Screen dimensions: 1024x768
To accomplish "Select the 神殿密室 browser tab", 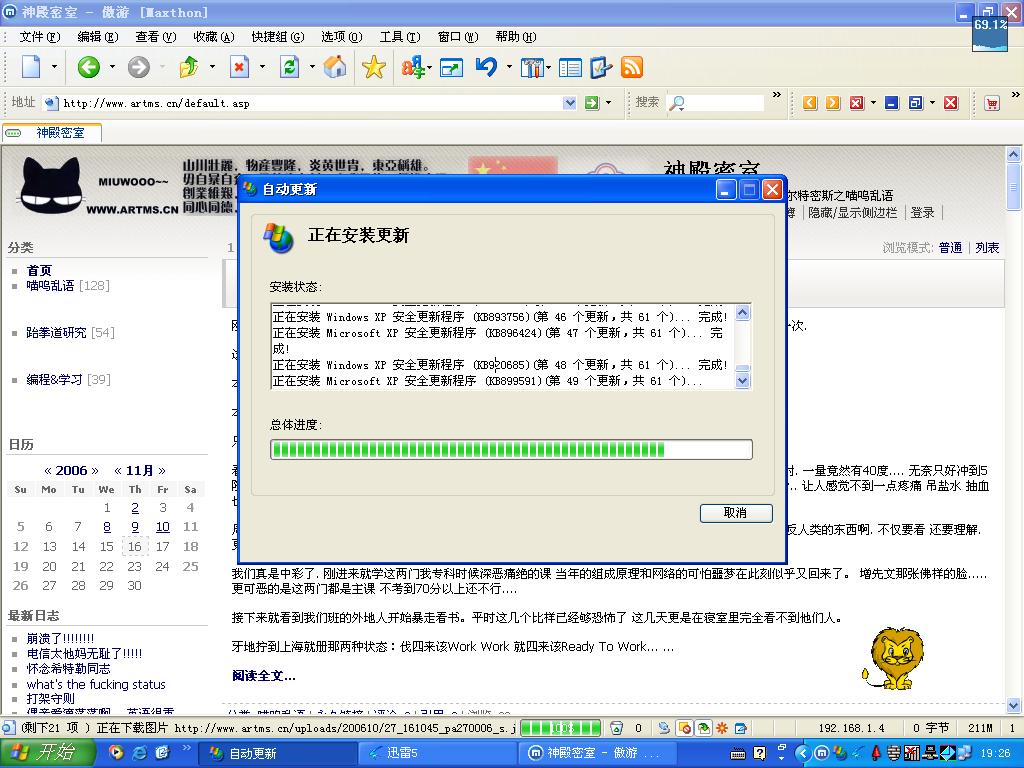I will point(52,133).
